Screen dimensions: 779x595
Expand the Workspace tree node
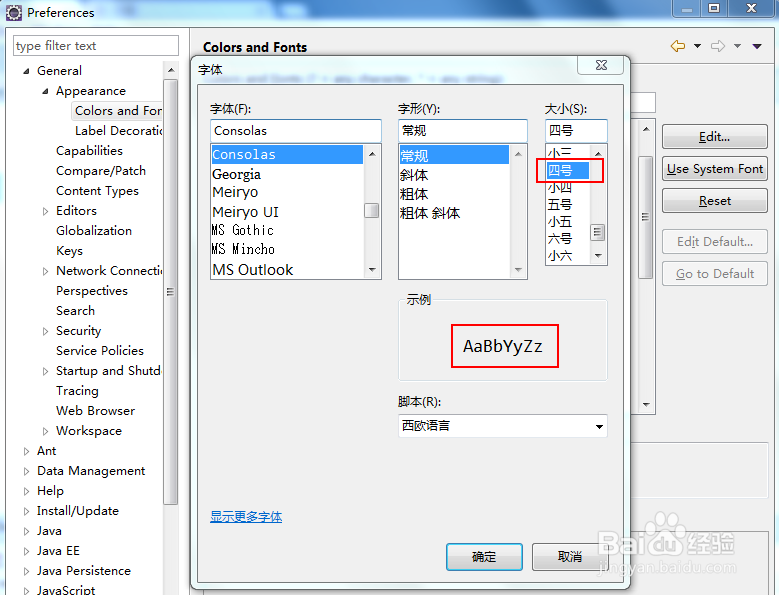tap(45, 431)
